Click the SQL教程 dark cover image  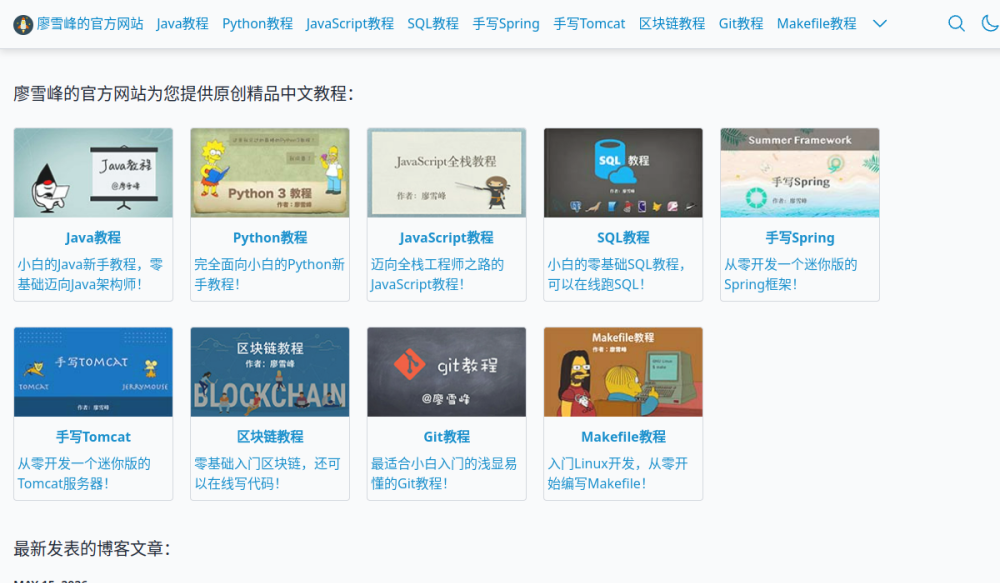click(x=623, y=173)
